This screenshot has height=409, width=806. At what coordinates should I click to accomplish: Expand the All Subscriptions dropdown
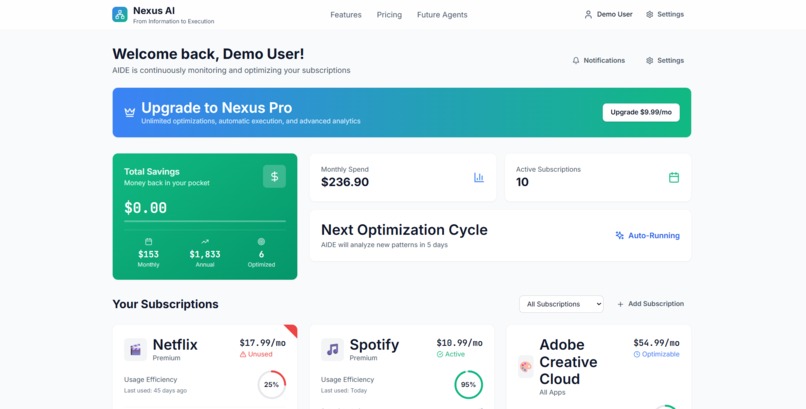(x=561, y=304)
